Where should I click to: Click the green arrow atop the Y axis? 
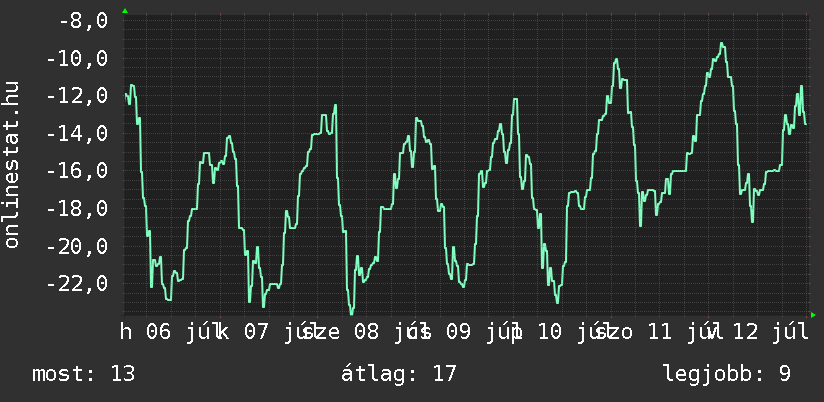pyautogui.click(x=125, y=11)
